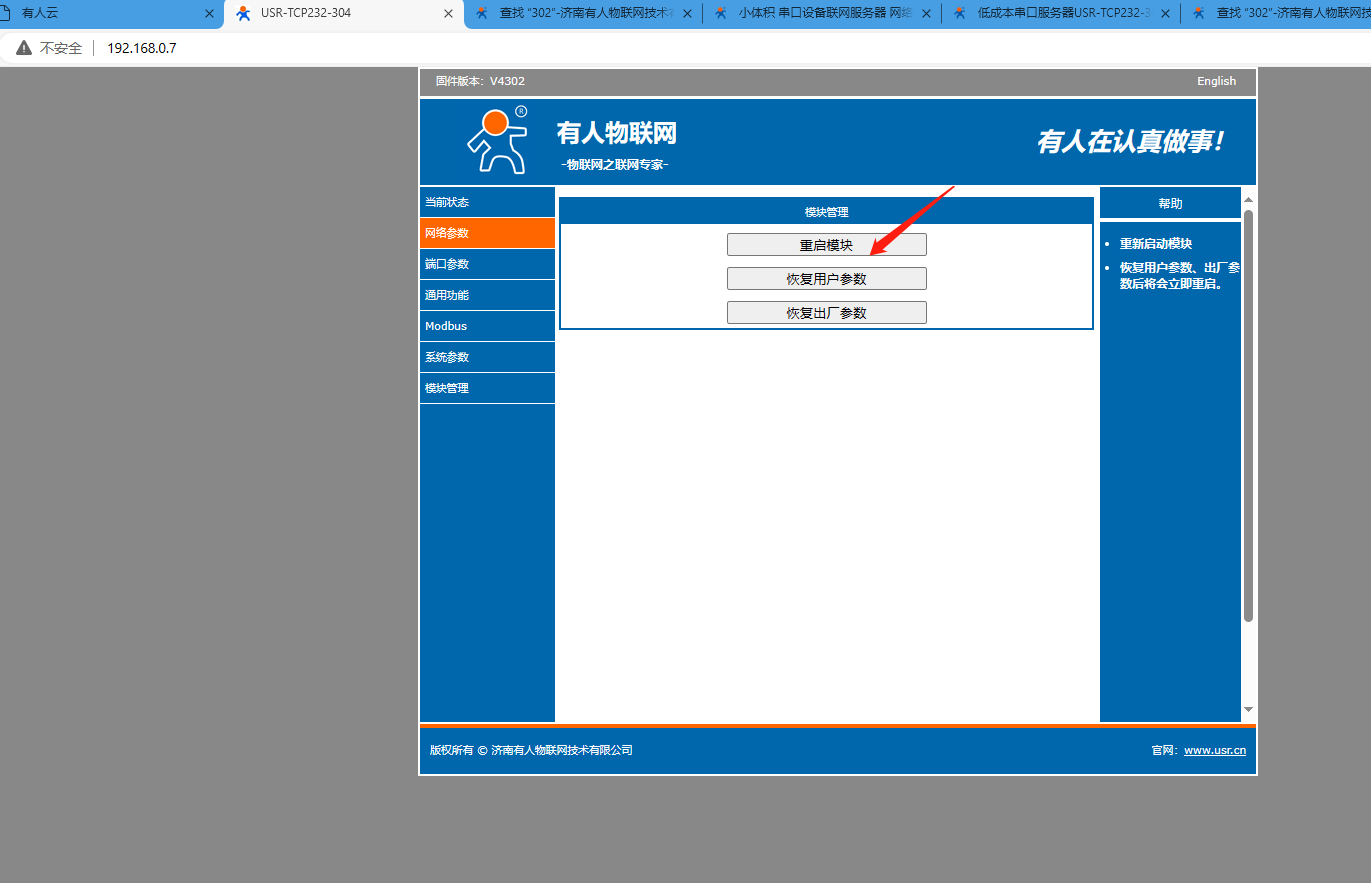Image resolution: width=1371 pixels, height=883 pixels.
Task: Select 模块管理 in the left sidebar
Action: tap(487, 388)
